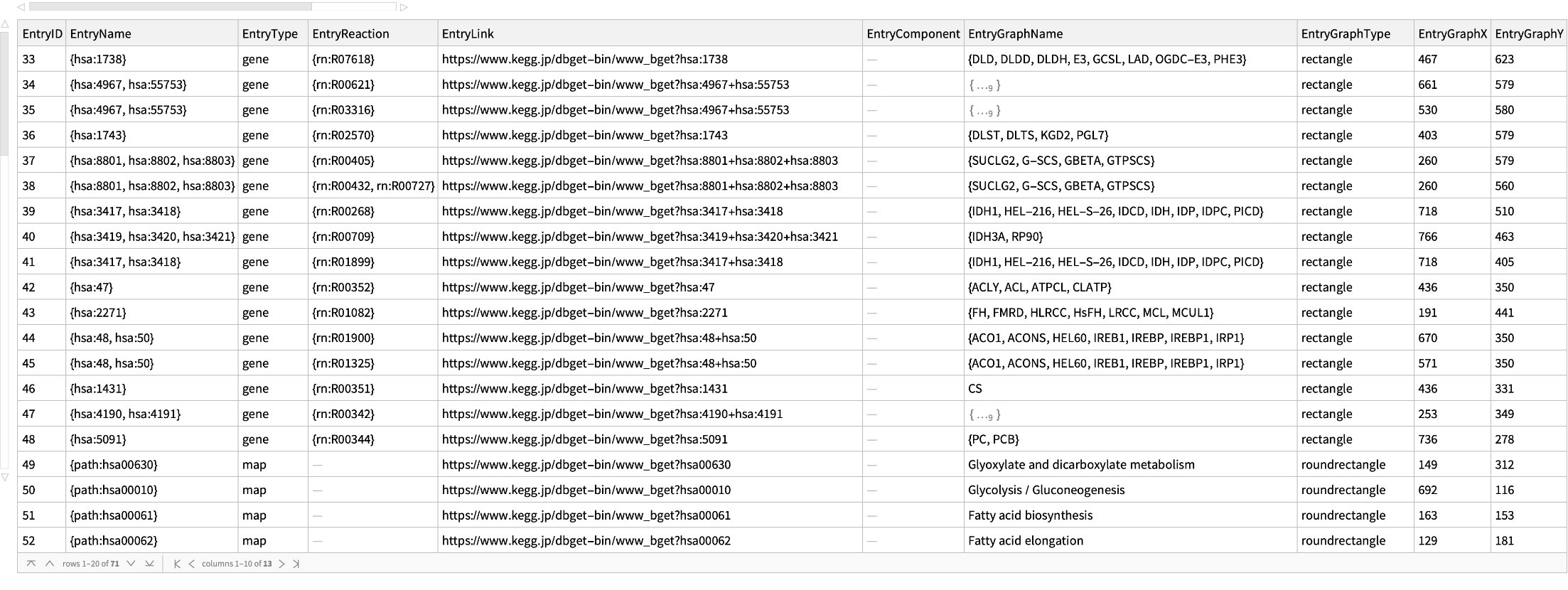The width and height of the screenshot is (1568, 590).
Task: Load the next page of rows
Action: [x=130, y=564]
